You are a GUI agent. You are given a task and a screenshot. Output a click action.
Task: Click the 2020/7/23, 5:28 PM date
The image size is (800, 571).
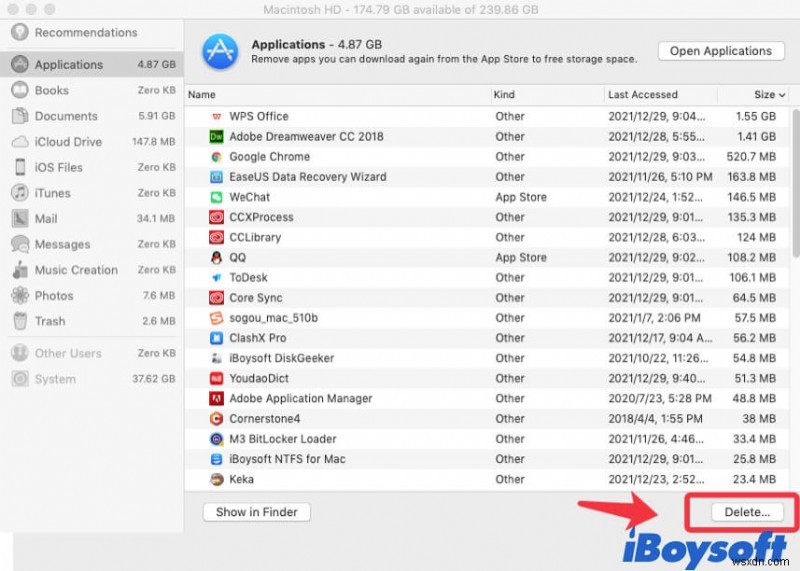click(660, 399)
